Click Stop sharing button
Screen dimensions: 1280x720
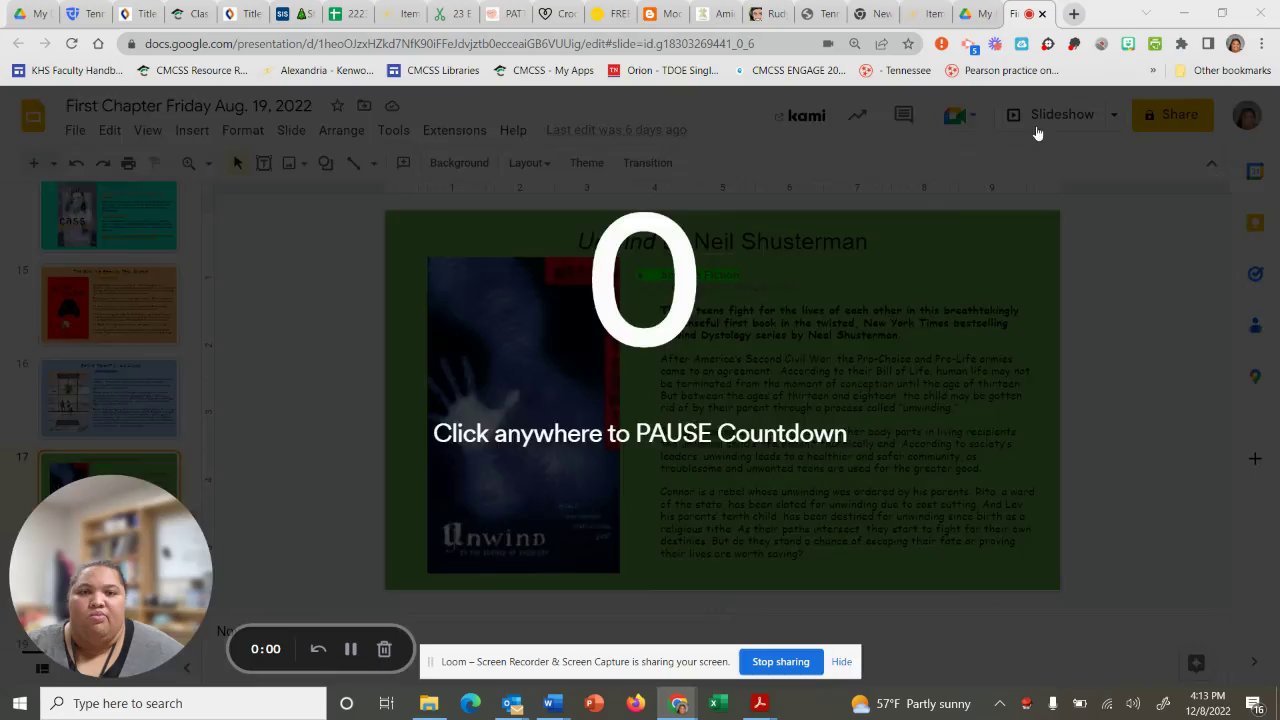click(x=781, y=662)
